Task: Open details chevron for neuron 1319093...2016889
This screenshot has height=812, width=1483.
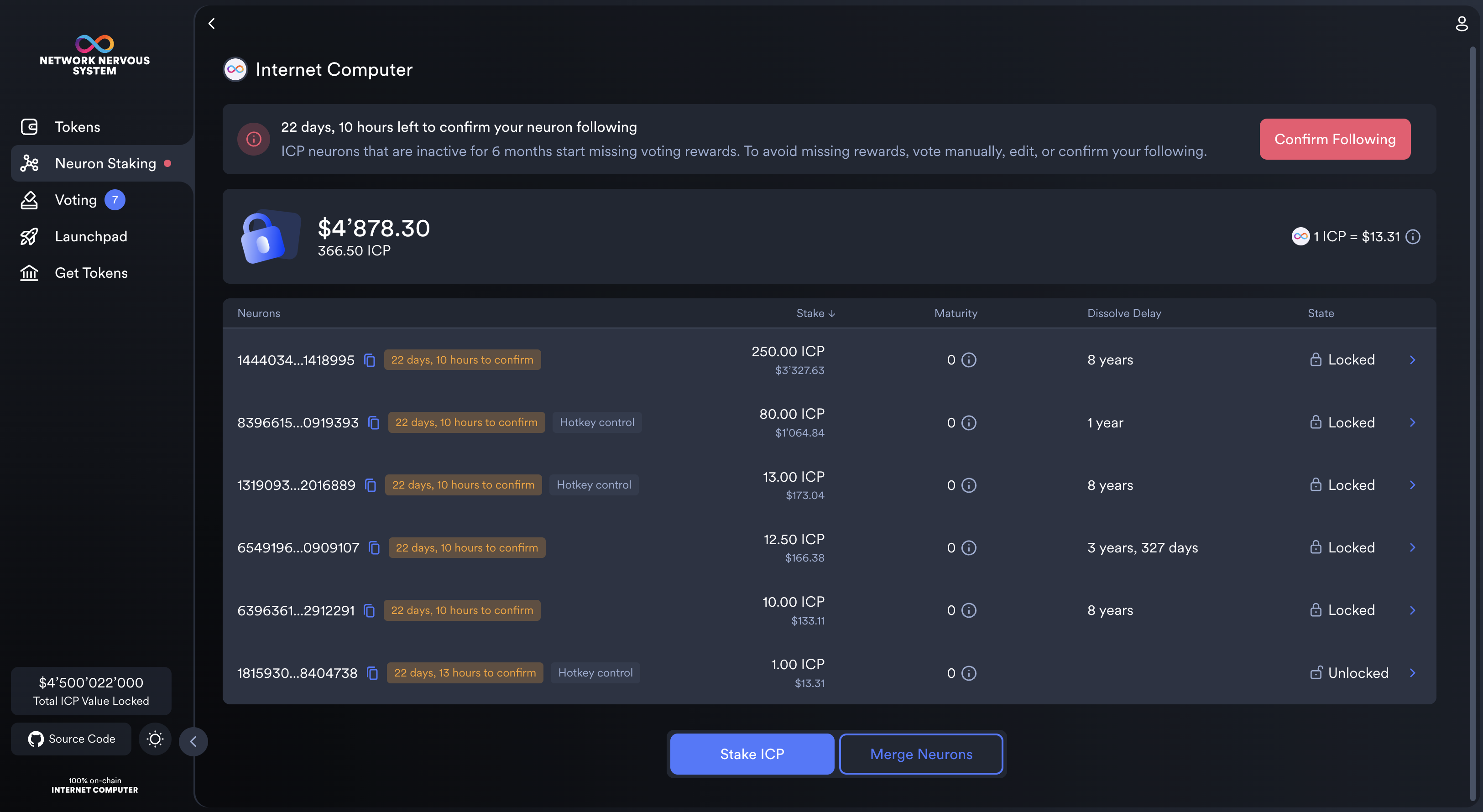Action: click(x=1412, y=485)
